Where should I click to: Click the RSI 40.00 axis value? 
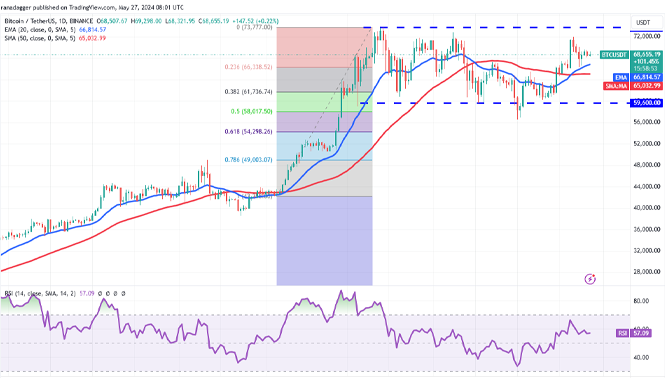point(641,357)
